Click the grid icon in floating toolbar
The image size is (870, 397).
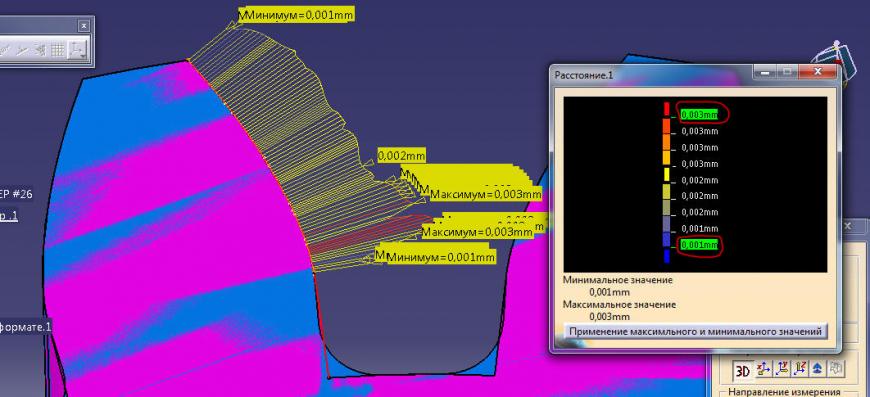(58, 50)
